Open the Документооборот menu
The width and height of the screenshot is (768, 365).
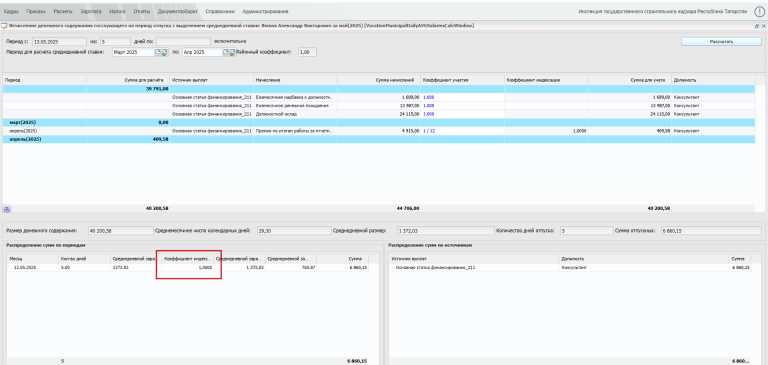pyautogui.click(x=178, y=11)
